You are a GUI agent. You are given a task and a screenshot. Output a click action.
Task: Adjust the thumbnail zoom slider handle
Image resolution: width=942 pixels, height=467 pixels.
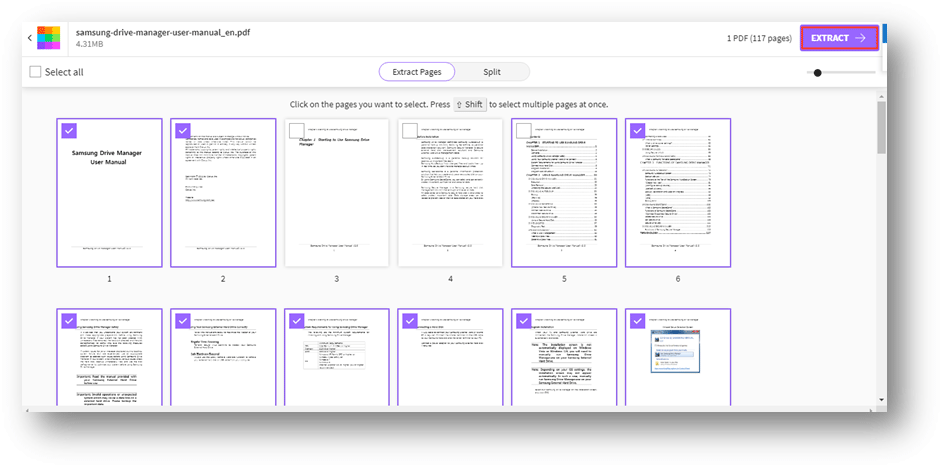(817, 73)
